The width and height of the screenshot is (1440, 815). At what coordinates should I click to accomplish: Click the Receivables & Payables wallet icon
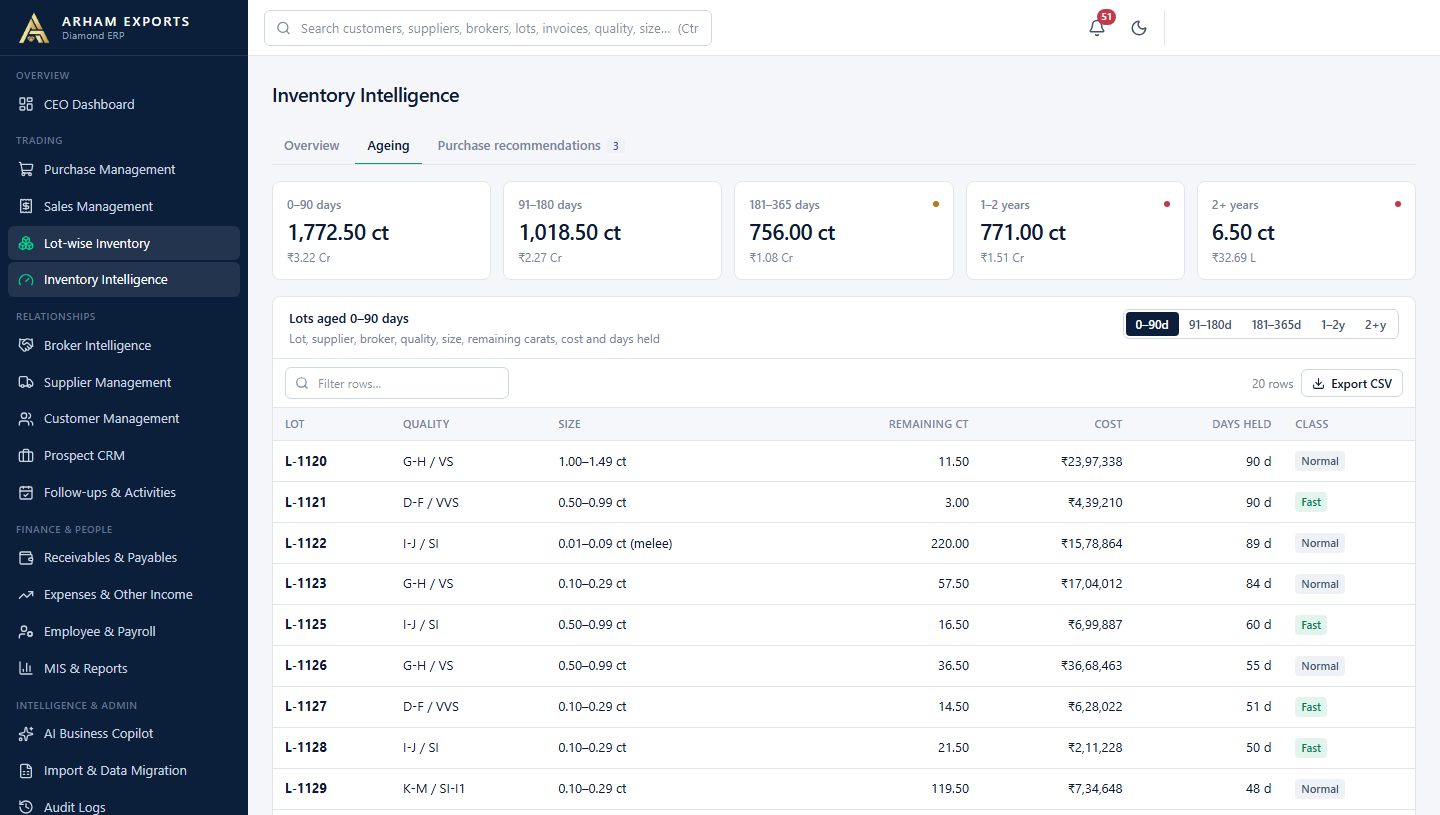[26, 558]
